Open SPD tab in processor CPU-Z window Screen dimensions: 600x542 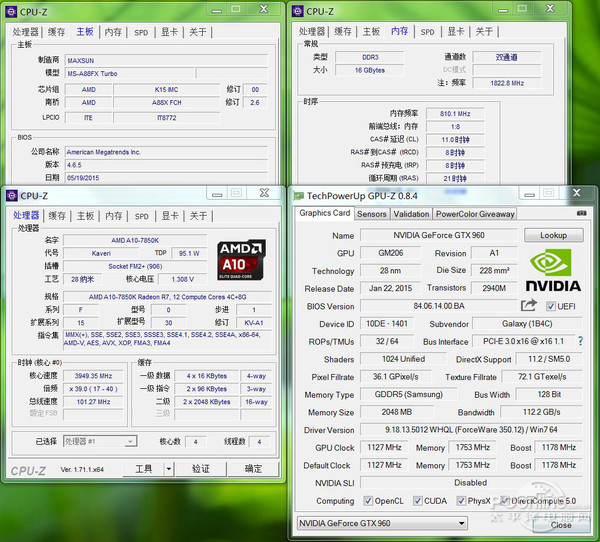coord(142,216)
